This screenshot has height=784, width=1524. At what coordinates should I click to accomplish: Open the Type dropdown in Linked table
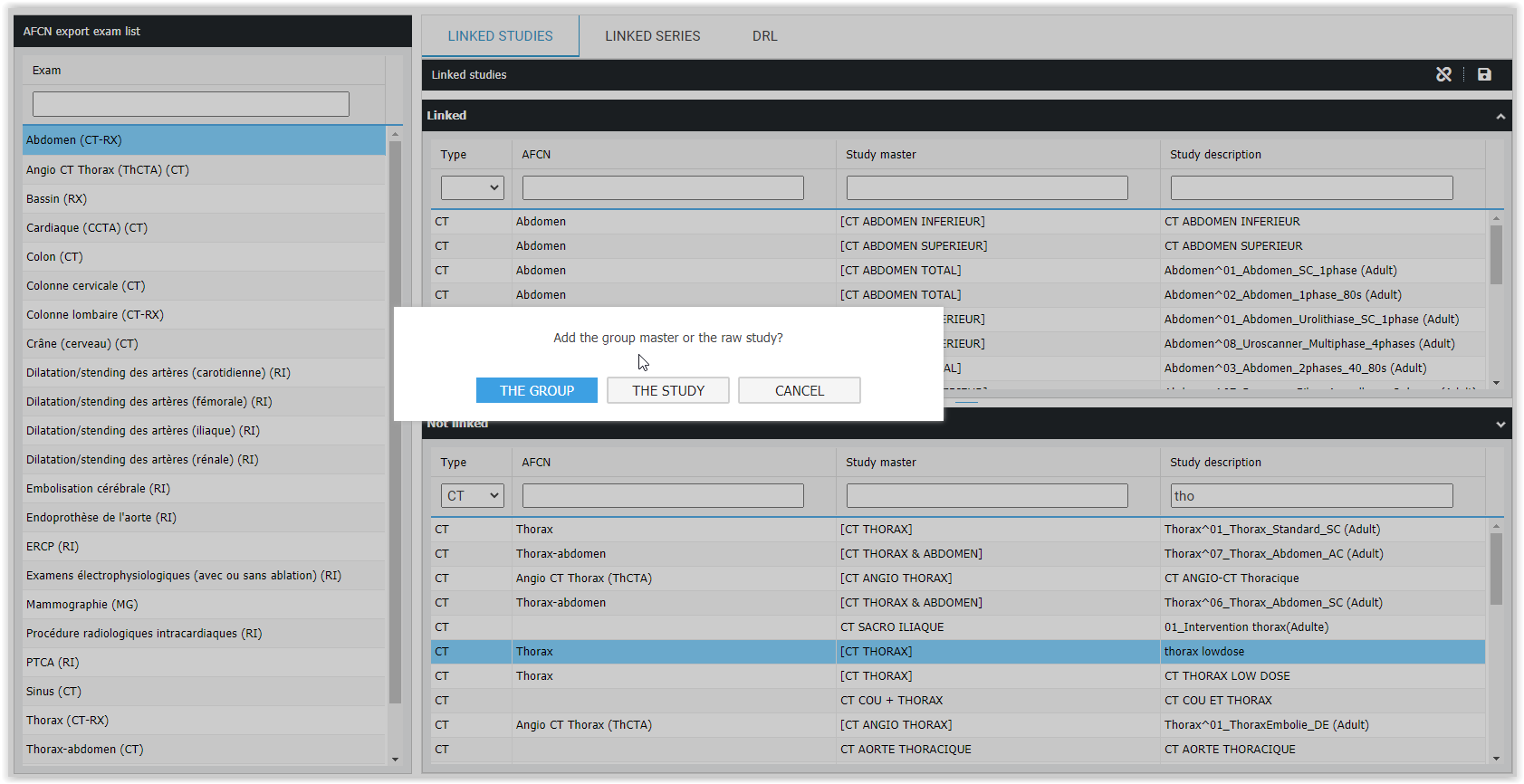[x=472, y=187]
